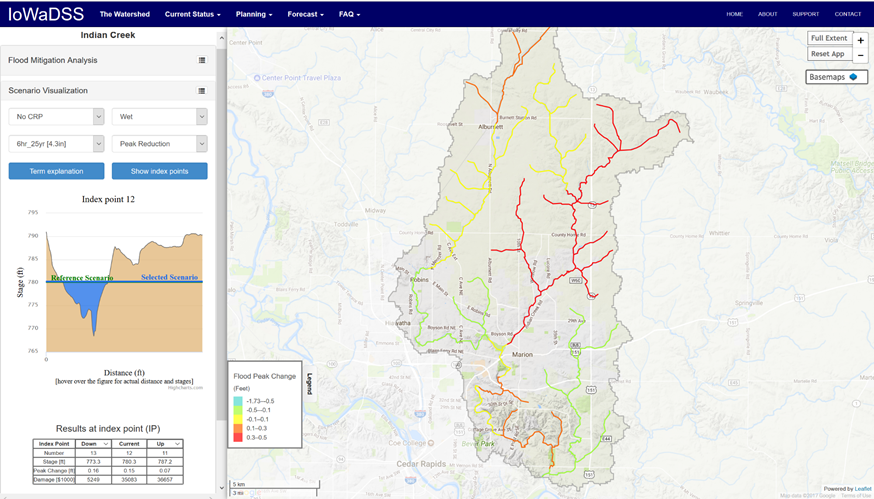Open the Wet condition dropdown

[159, 117]
